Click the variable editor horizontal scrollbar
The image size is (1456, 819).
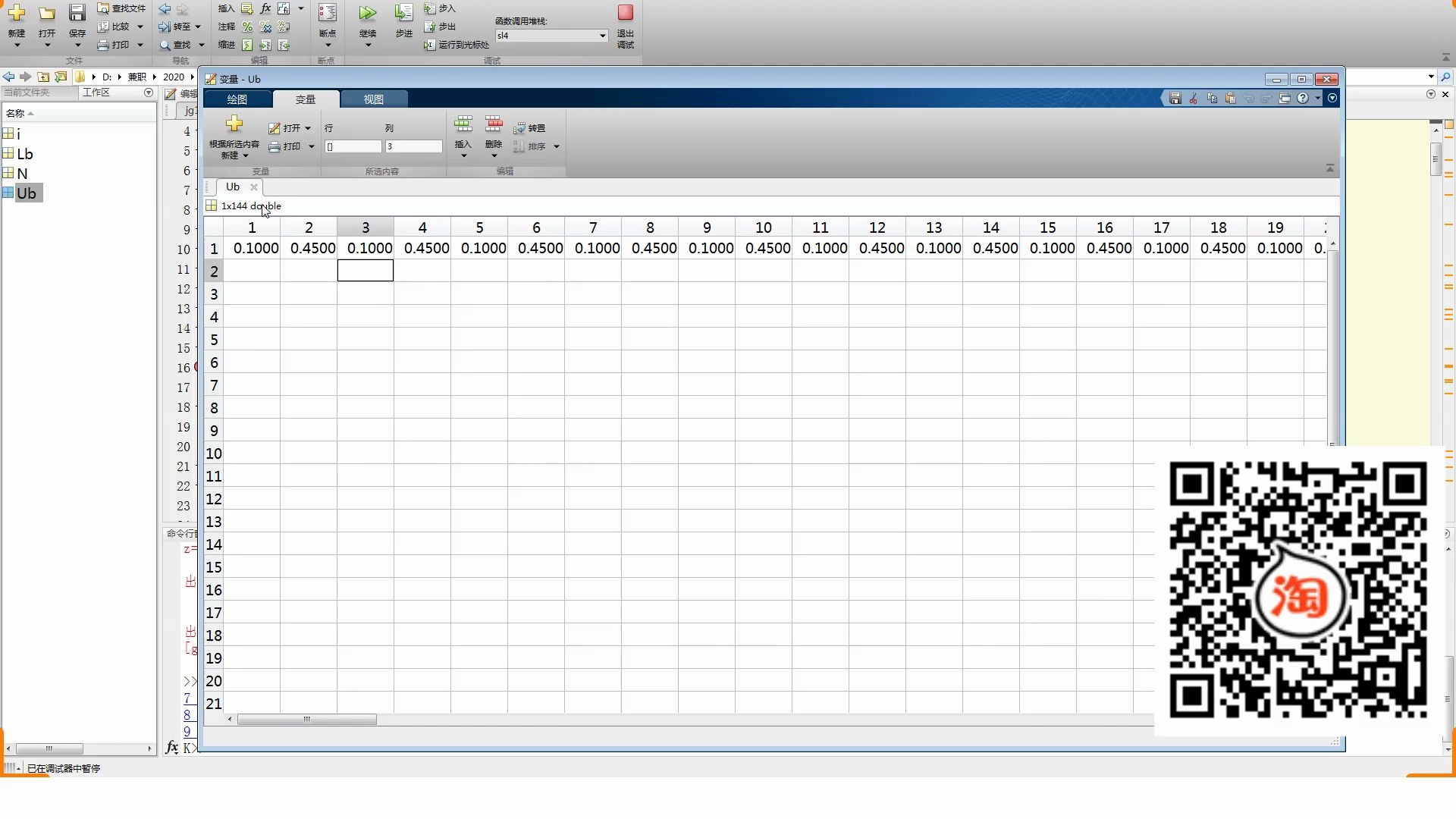tap(306, 720)
